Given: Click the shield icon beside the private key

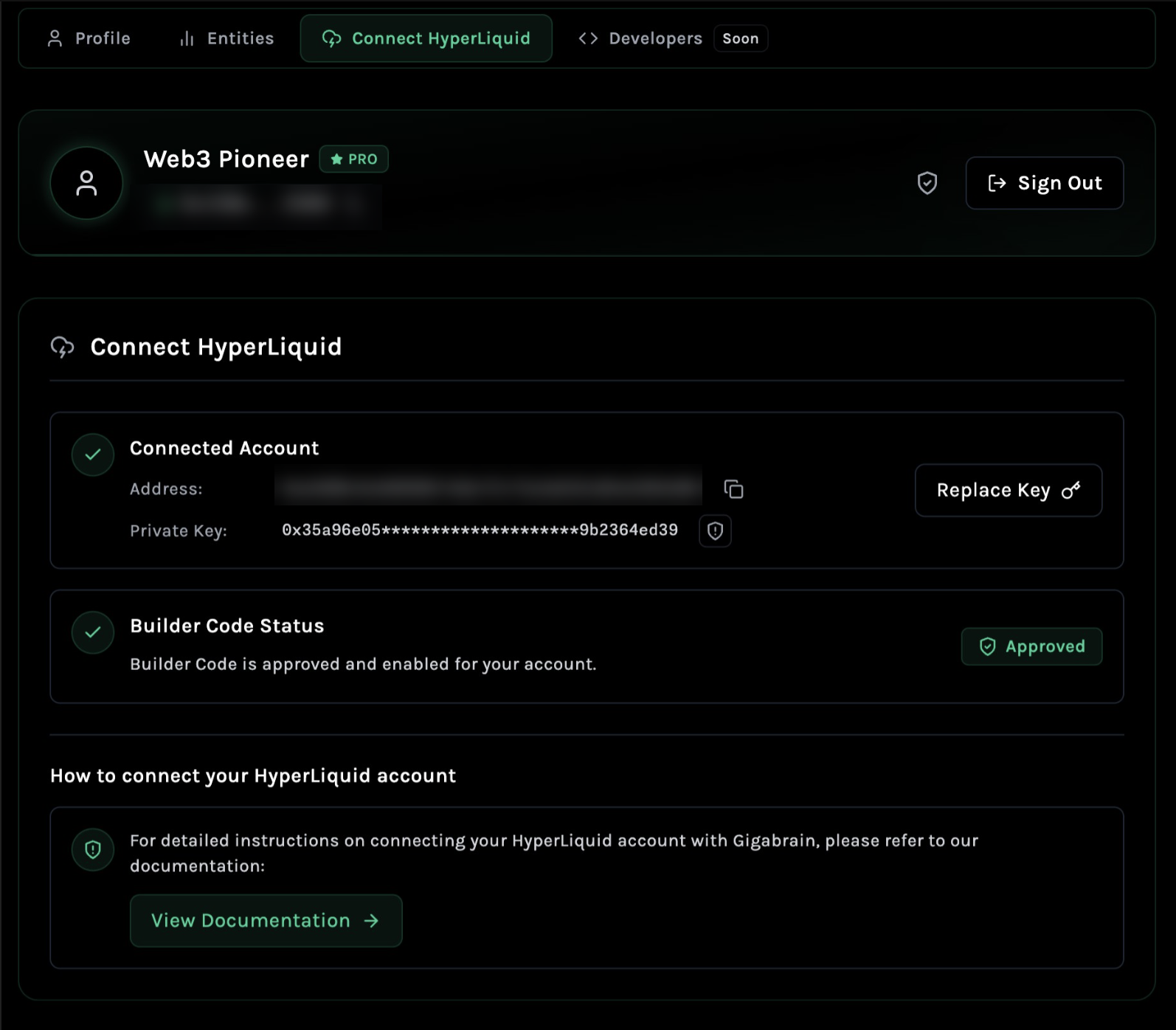Looking at the screenshot, I should [x=715, y=530].
